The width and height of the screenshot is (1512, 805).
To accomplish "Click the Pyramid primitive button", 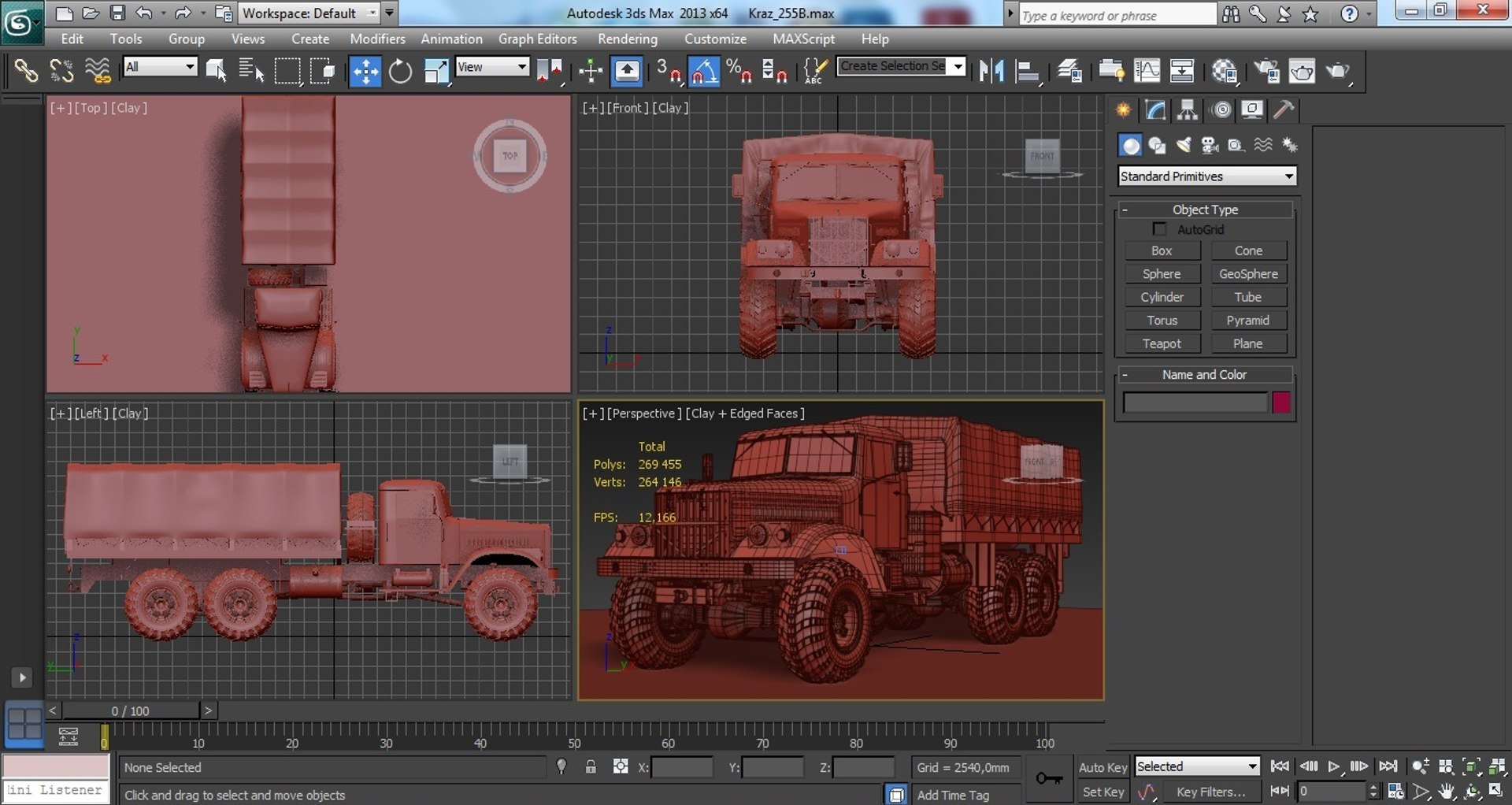I will click(1249, 321).
